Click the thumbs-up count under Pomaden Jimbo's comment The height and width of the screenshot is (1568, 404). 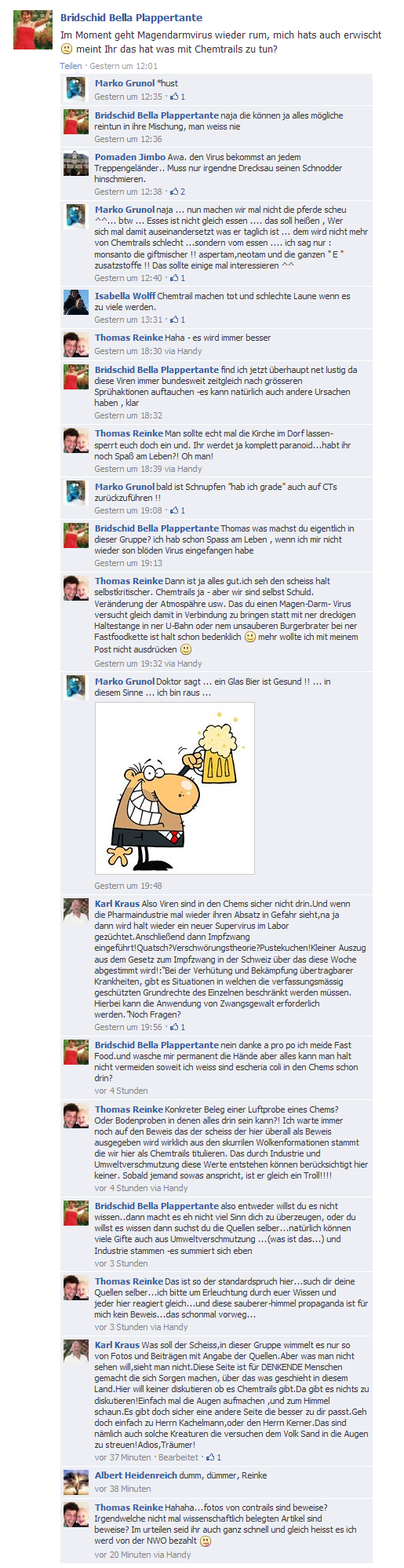coord(183,192)
